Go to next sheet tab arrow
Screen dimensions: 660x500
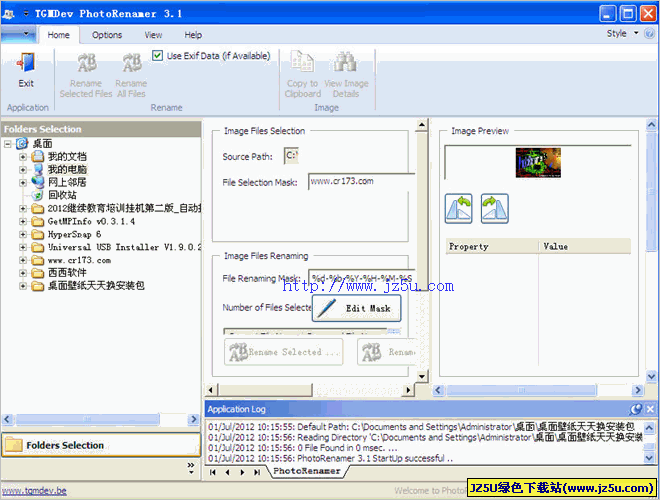click(x=242, y=472)
